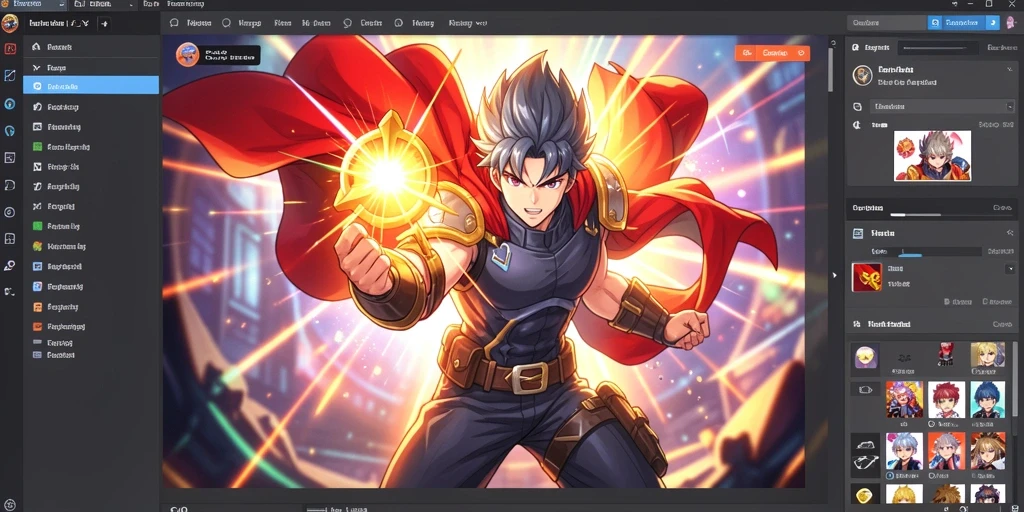
Task: Select the diagonal pencil icon in left sidebar
Action: tap(9, 76)
